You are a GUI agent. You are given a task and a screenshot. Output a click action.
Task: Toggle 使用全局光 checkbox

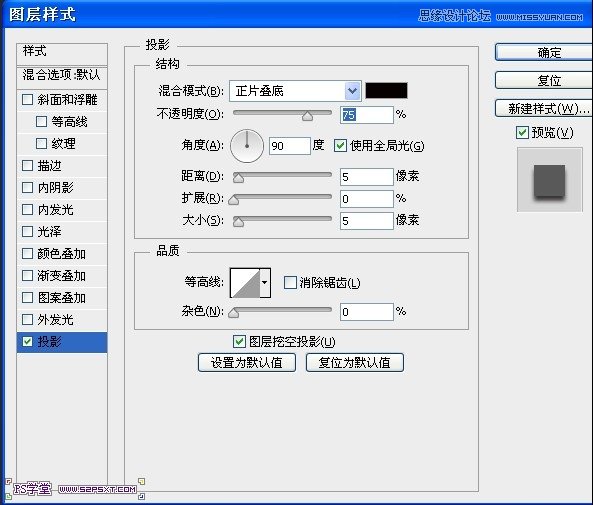[x=340, y=146]
